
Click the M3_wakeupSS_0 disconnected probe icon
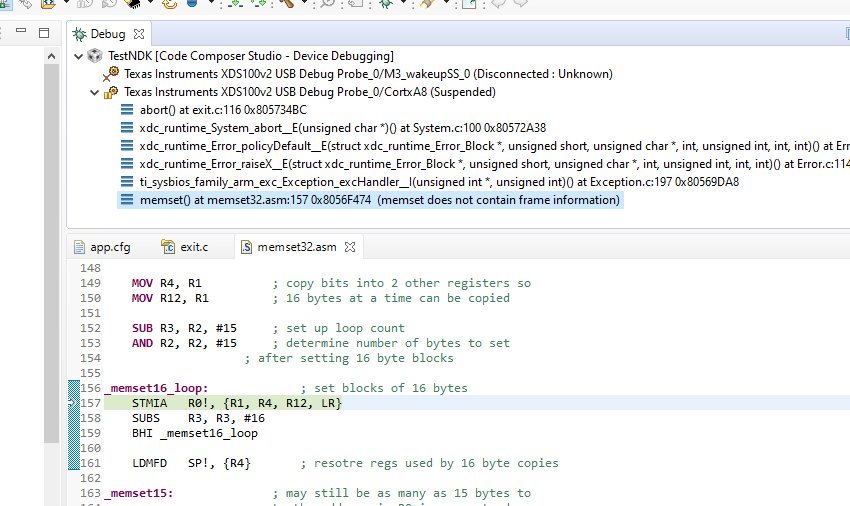[111, 74]
